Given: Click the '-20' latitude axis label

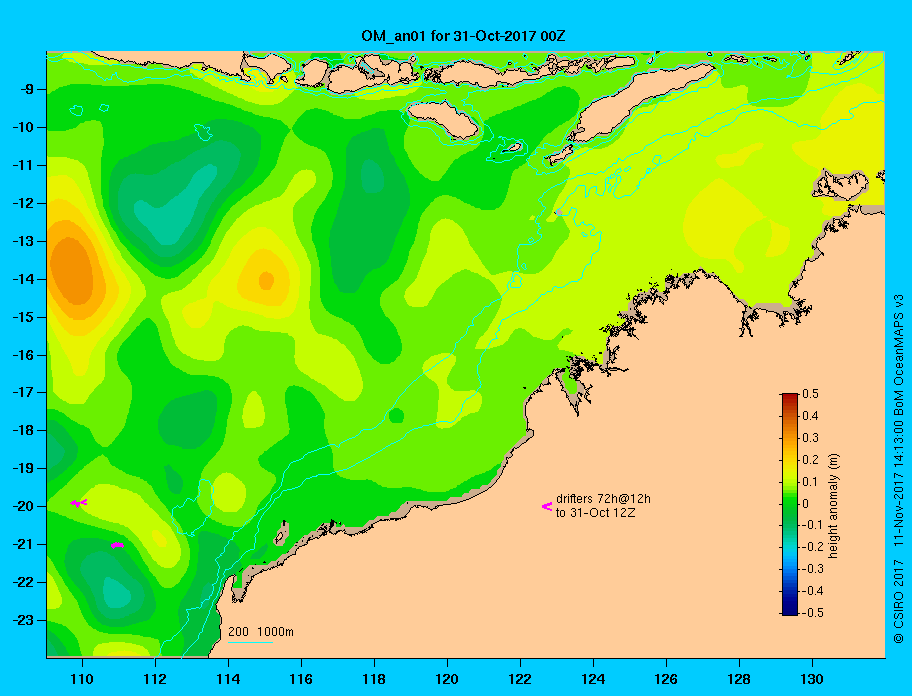Looking at the screenshot, I should [x=24, y=506].
